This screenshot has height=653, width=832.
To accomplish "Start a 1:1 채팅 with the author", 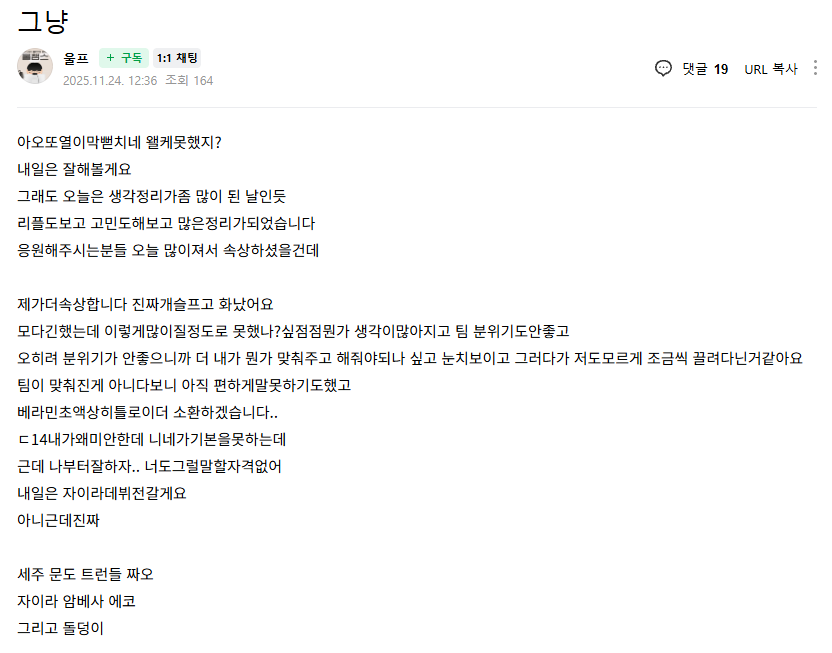I will pyautogui.click(x=177, y=58).
